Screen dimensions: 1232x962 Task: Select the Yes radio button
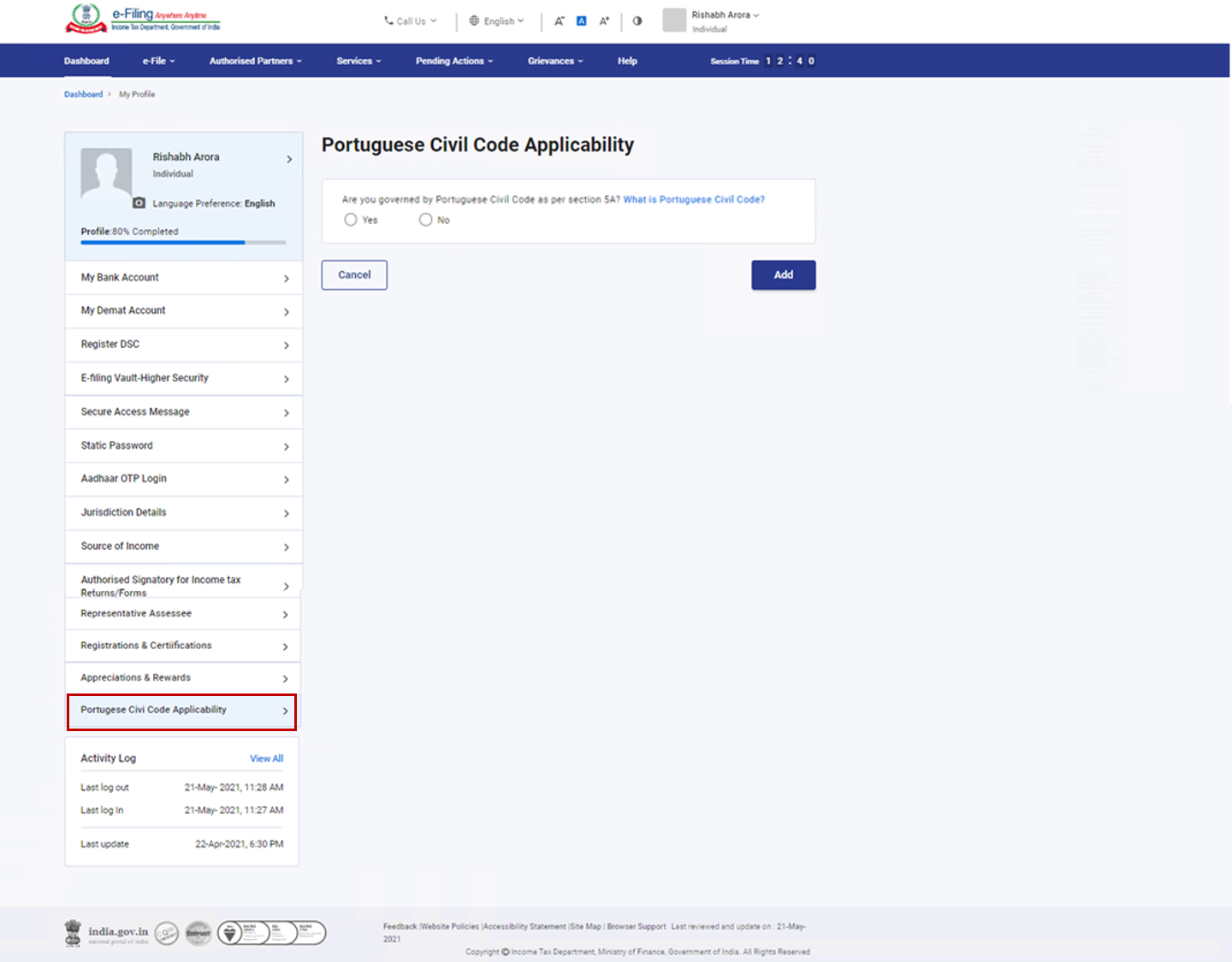click(x=351, y=220)
